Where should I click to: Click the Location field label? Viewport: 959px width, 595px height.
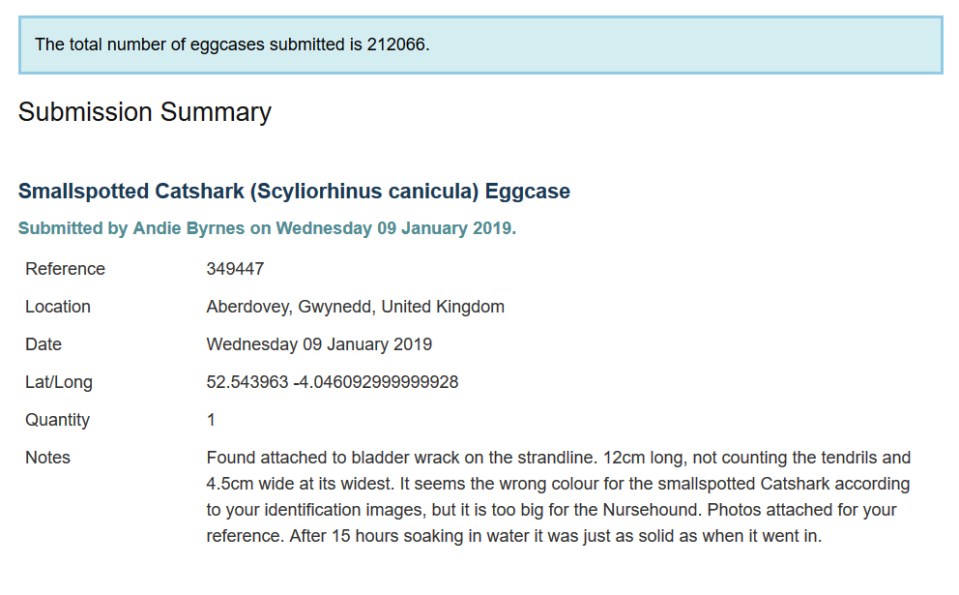[x=58, y=307]
